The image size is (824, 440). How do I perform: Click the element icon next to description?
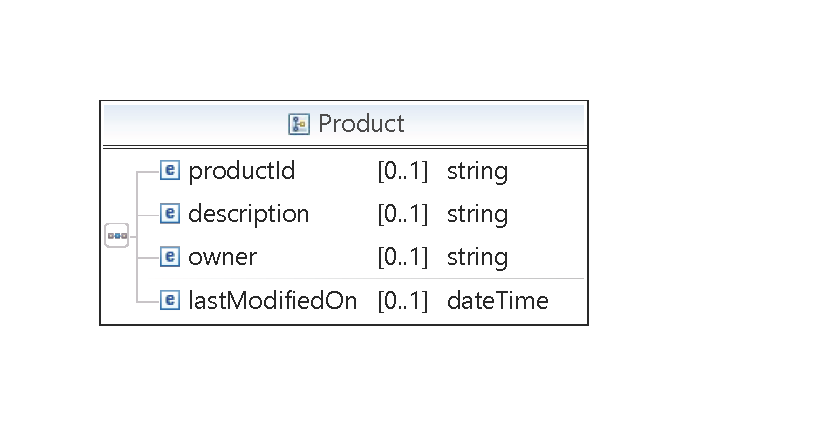click(170, 213)
